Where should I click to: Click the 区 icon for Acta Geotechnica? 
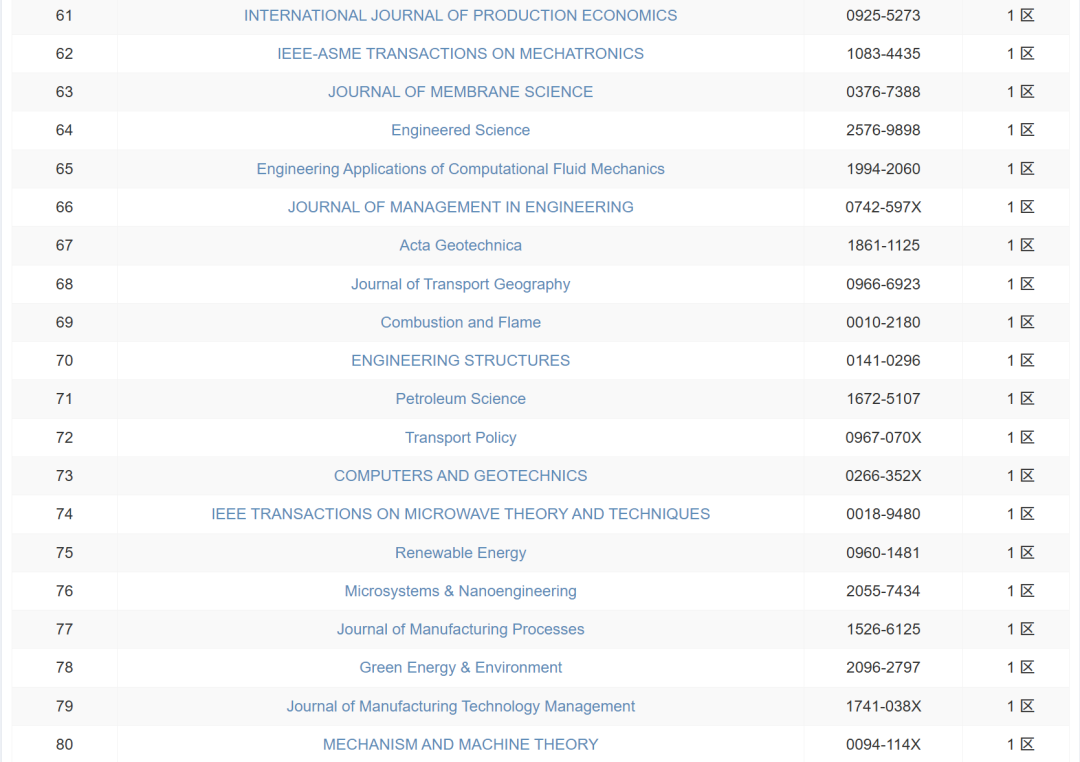point(1027,245)
